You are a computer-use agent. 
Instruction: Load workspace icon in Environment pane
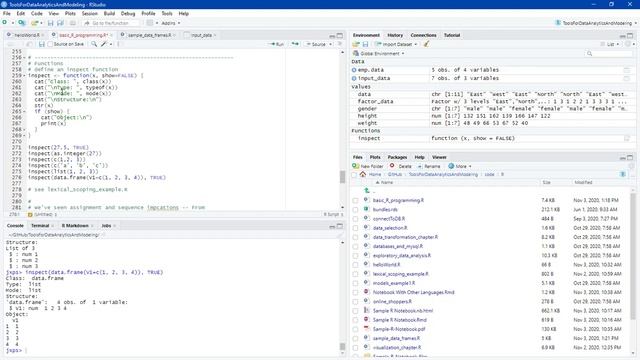click(x=356, y=44)
